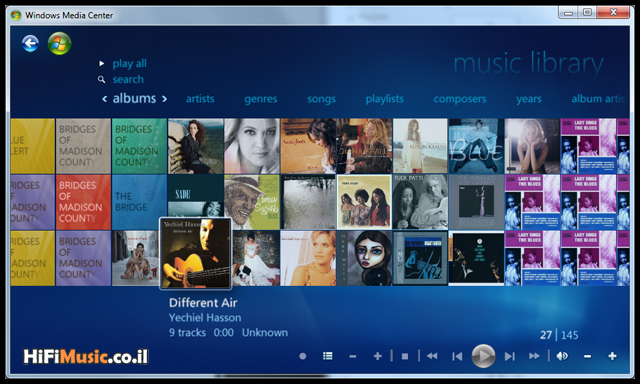Click left chevron beside albums
The height and width of the screenshot is (384, 640).
coord(104,99)
